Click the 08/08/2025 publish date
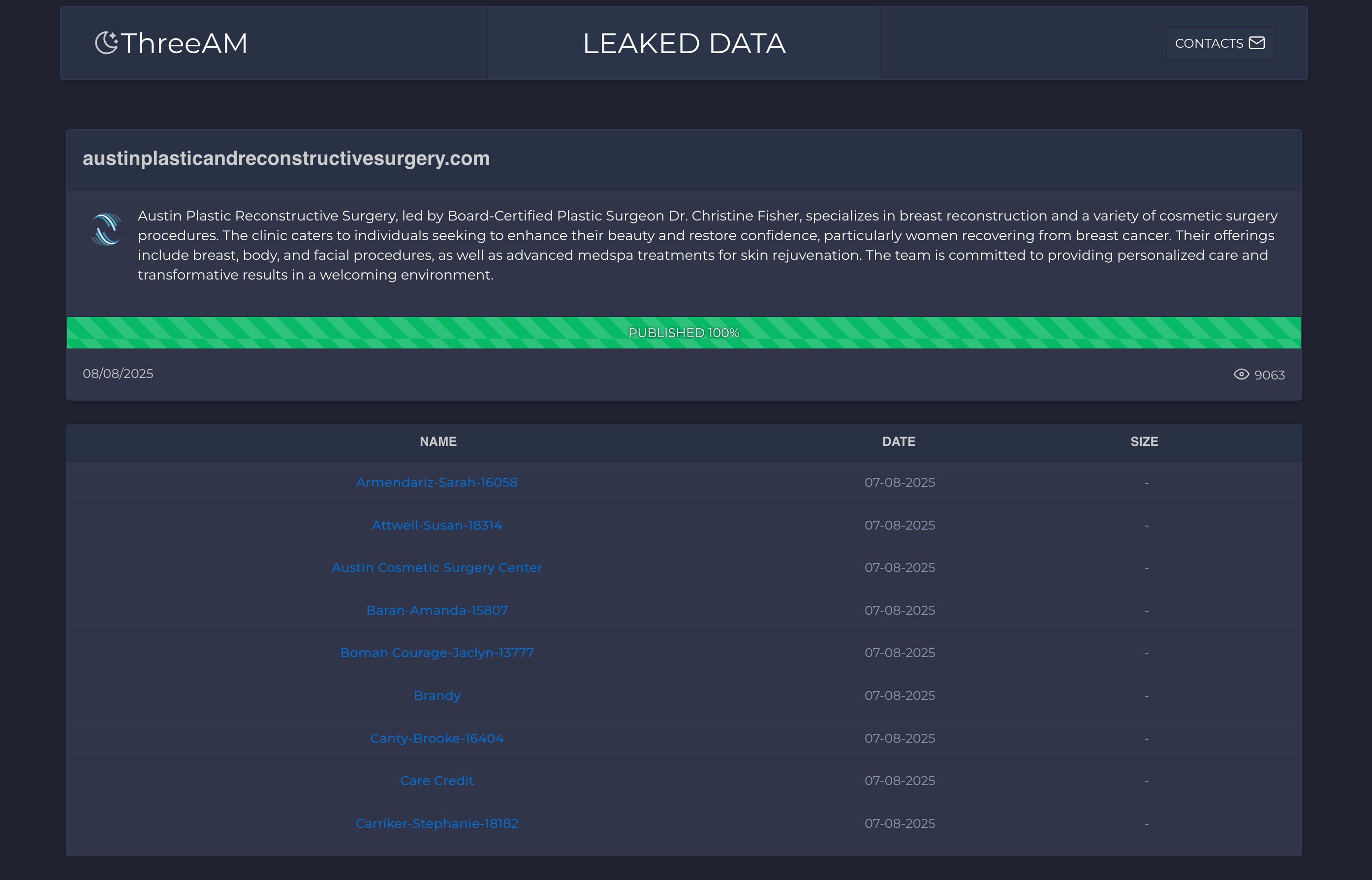Screen dimensions: 1372x880 [118, 374]
